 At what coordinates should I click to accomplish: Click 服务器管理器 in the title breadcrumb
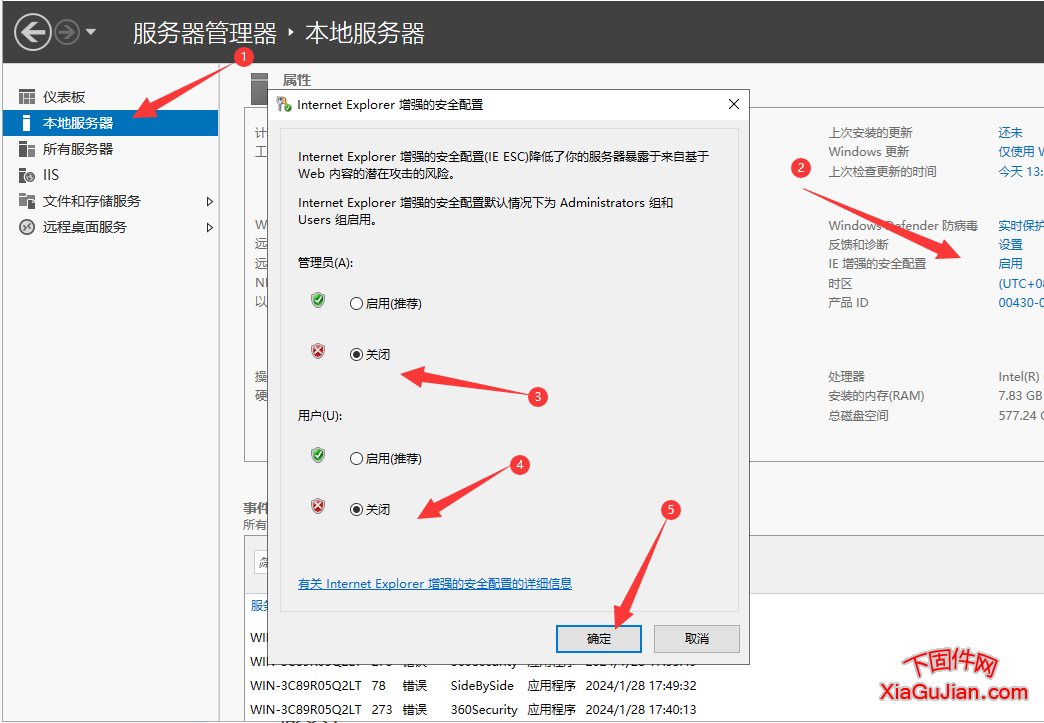pyautogui.click(x=204, y=33)
